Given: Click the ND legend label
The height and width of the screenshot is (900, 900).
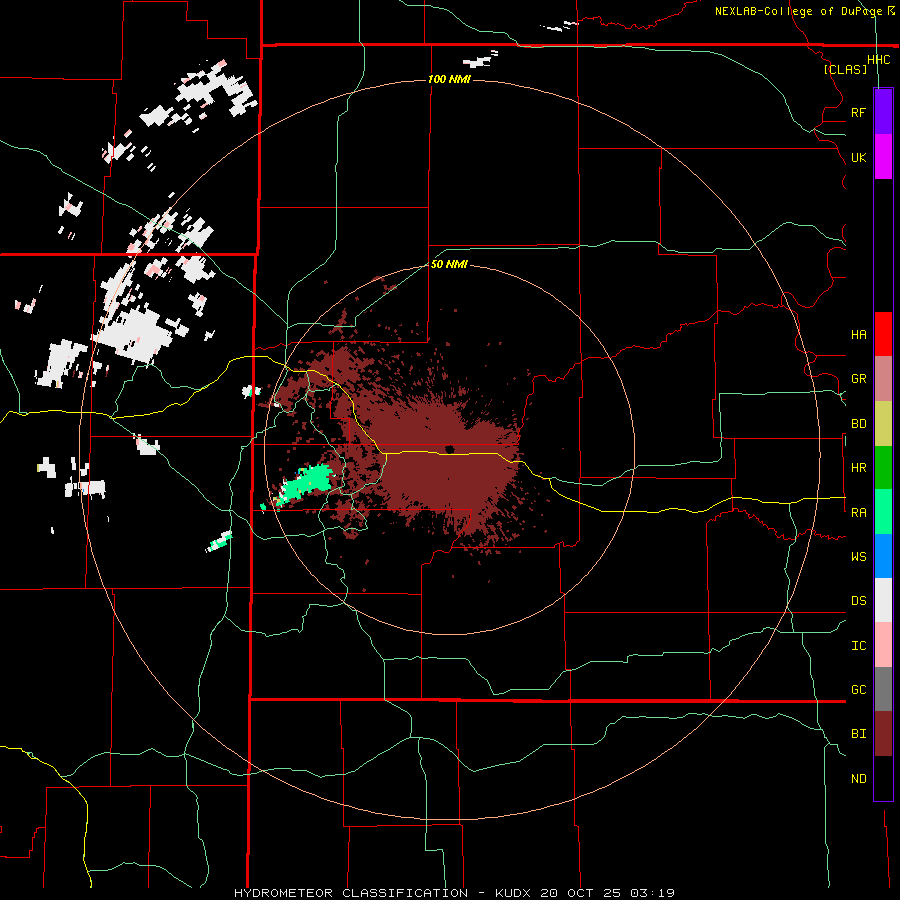Looking at the screenshot, I should (858, 778).
